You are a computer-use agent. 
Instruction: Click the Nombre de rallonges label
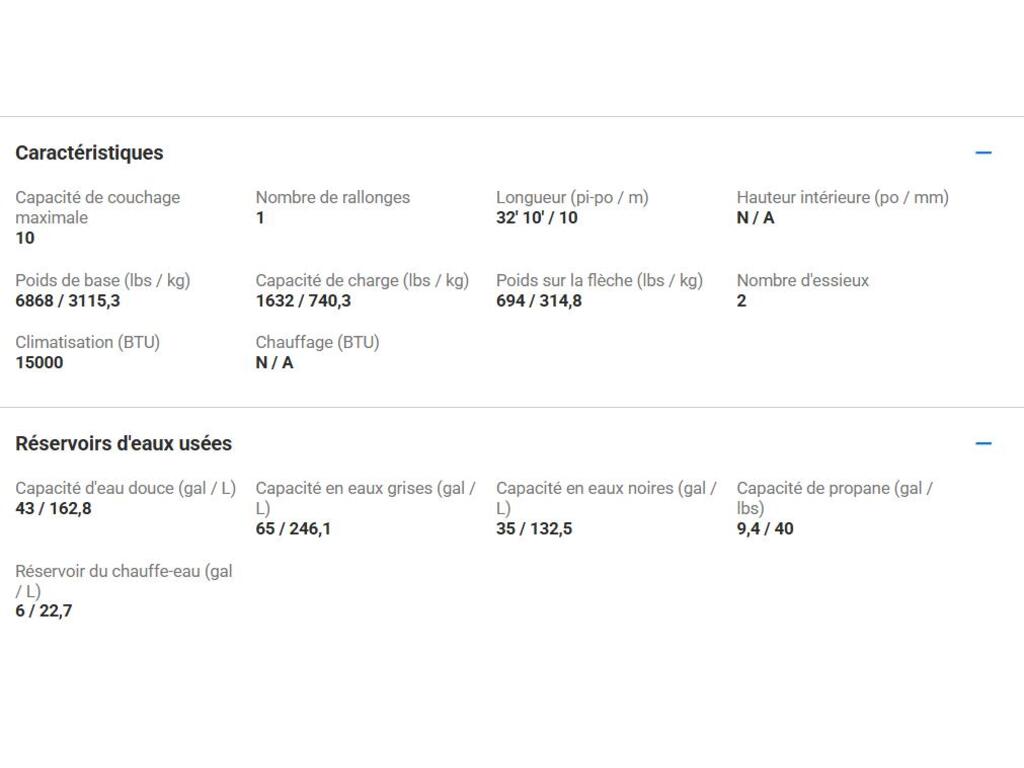pyautogui.click(x=332, y=197)
